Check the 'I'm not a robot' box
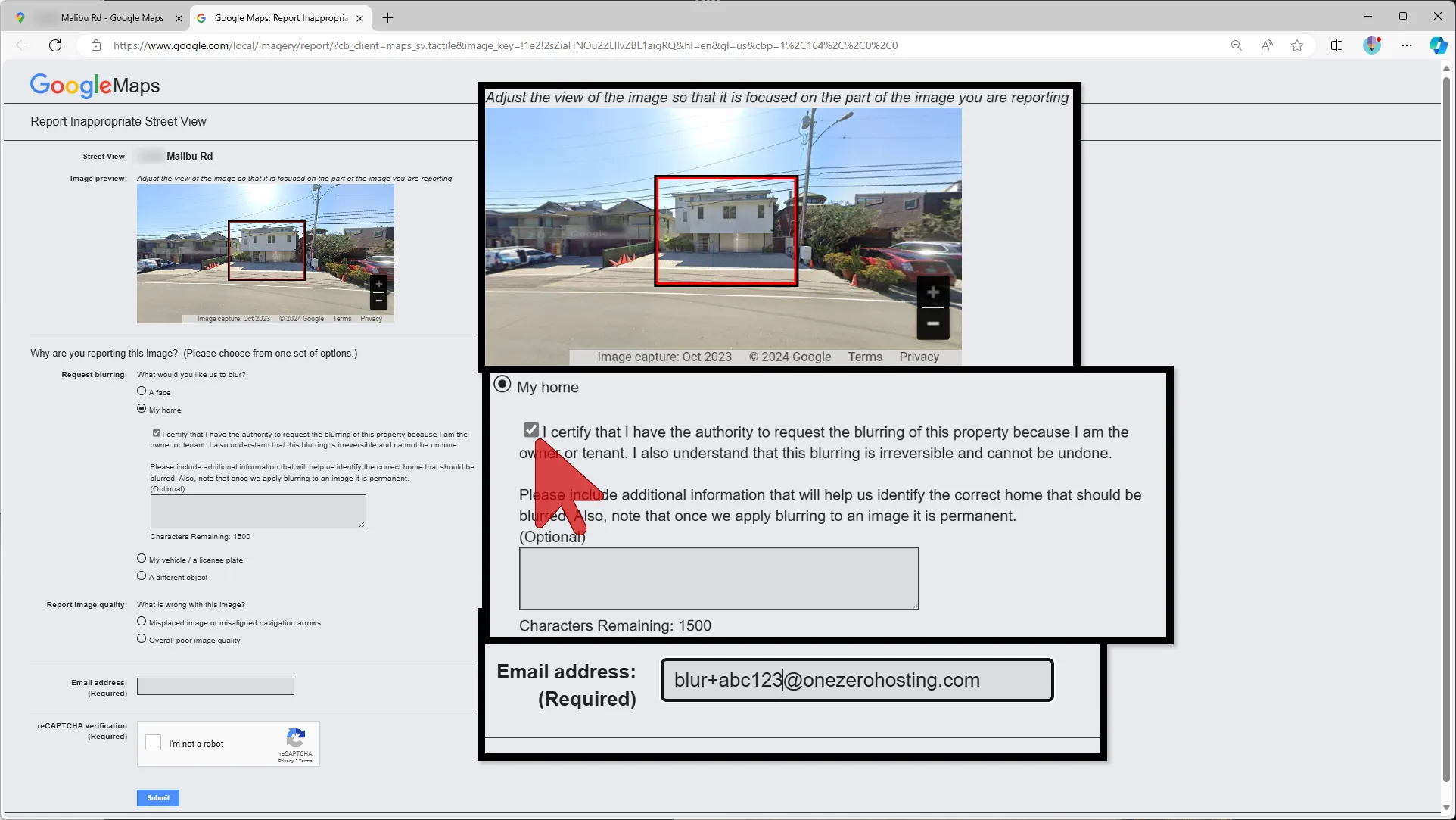The height and width of the screenshot is (820, 1456). coord(154,743)
